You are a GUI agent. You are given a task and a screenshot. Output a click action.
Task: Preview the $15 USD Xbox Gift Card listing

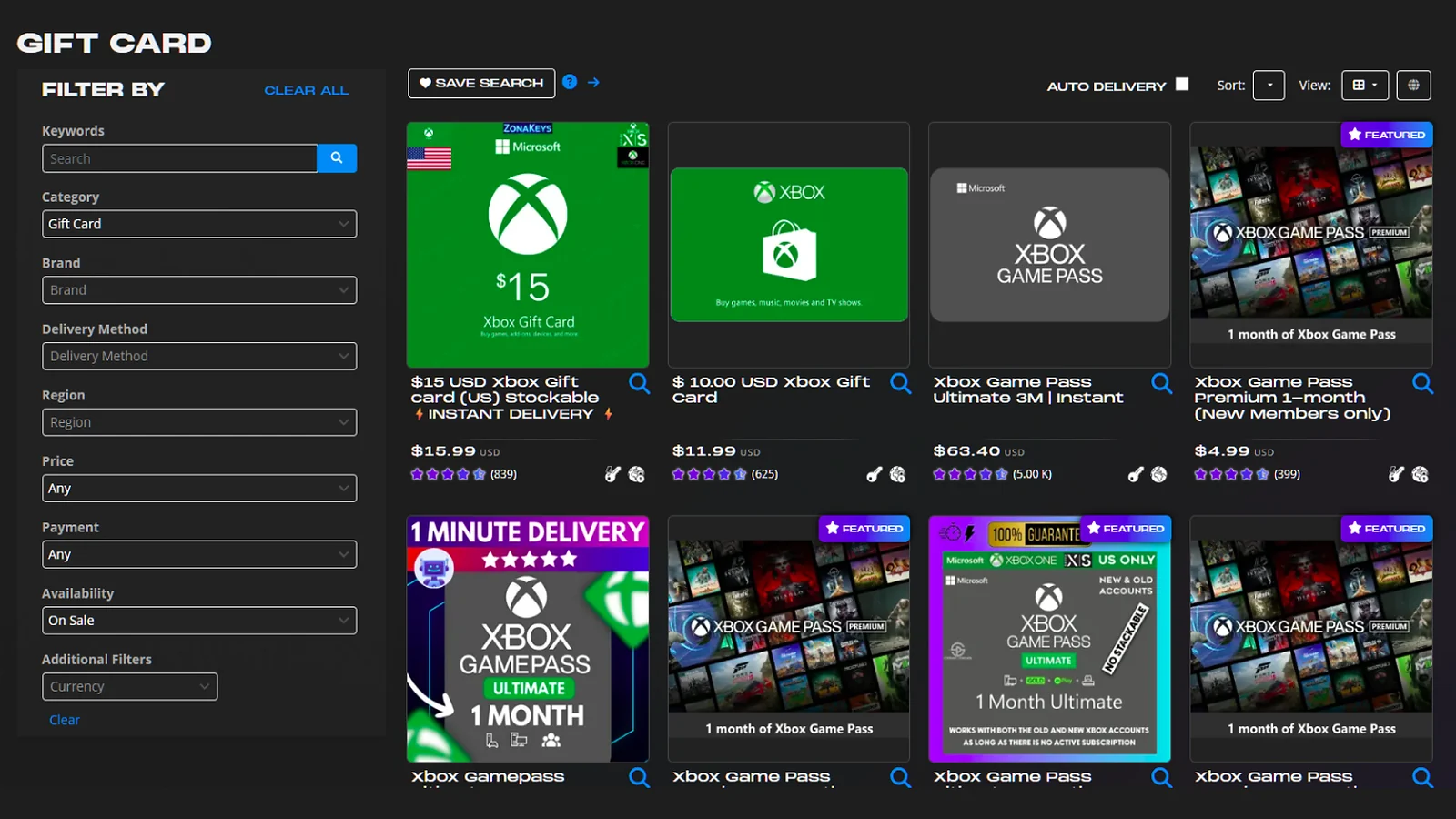click(640, 383)
